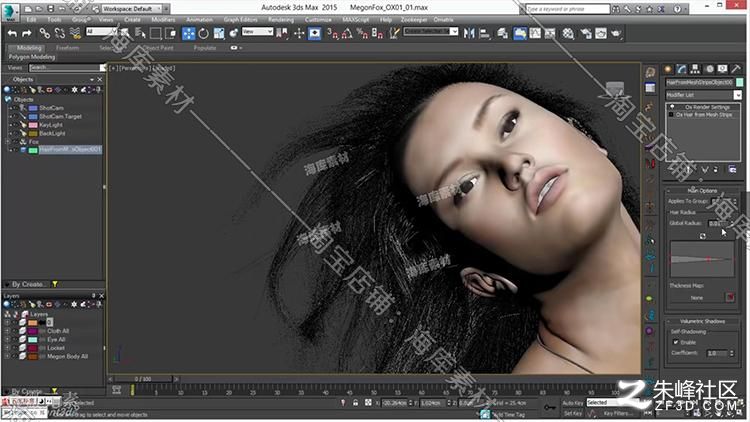This screenshot has height=422, width=750.
Task: Select the Megon Body All layer
Action: click(67, 356)
